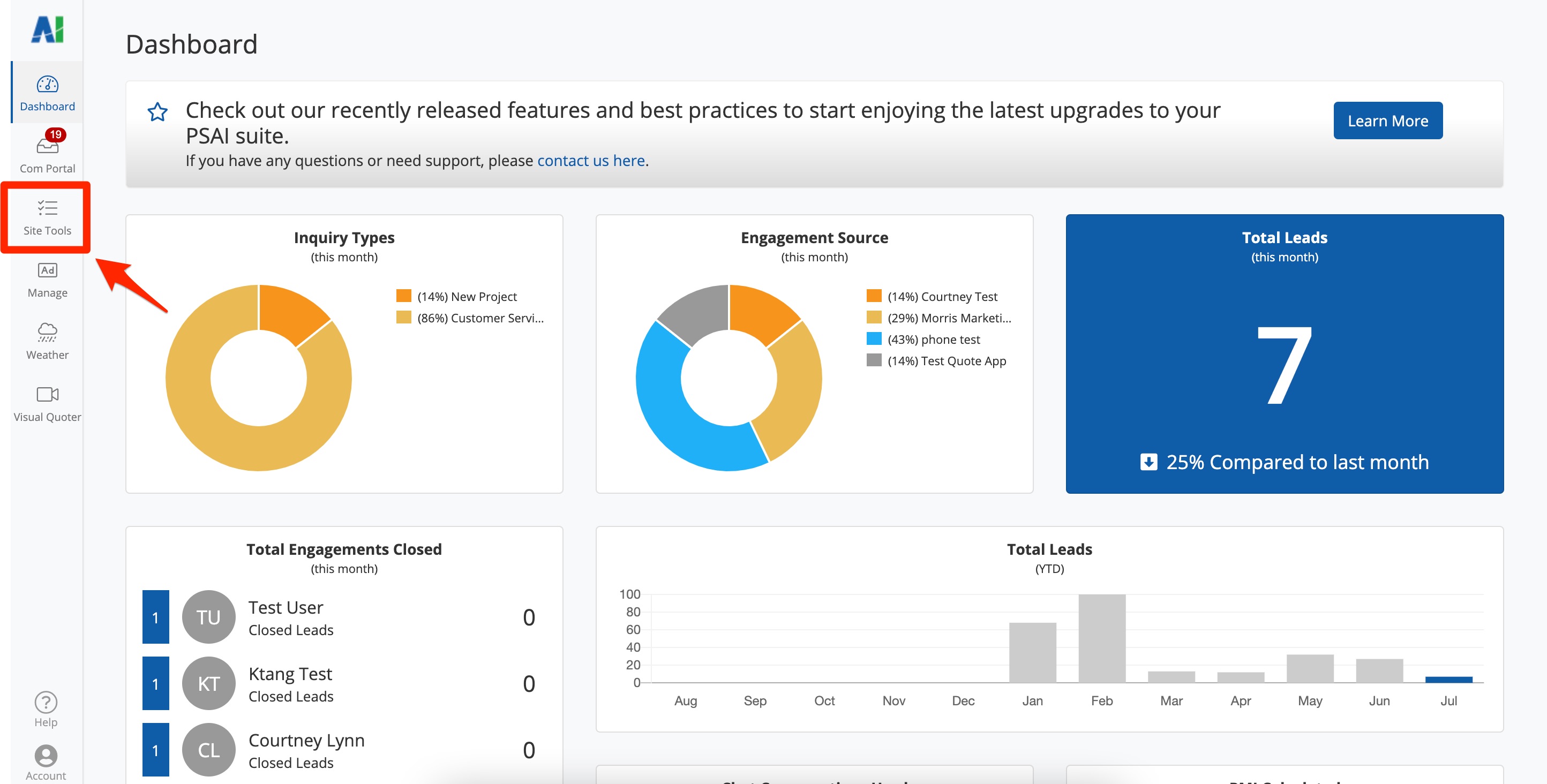
Task: Open Com Portal inbox icon
Action: click(x=47, y=146)
